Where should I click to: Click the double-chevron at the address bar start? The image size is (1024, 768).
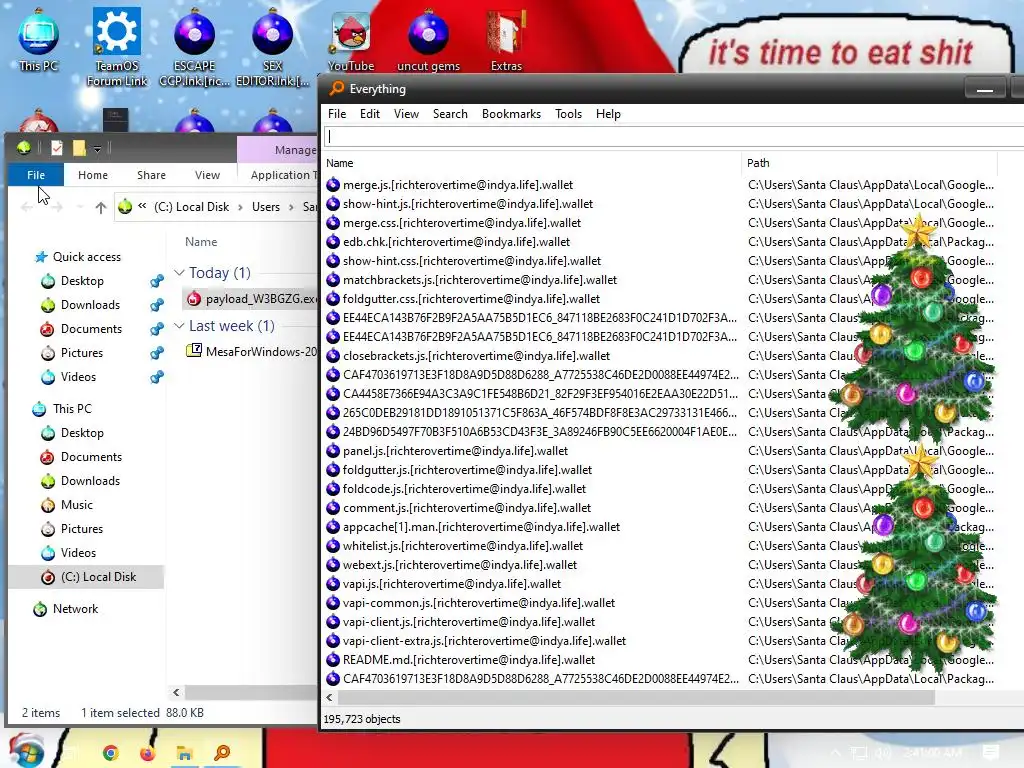[x=142, y=206]
